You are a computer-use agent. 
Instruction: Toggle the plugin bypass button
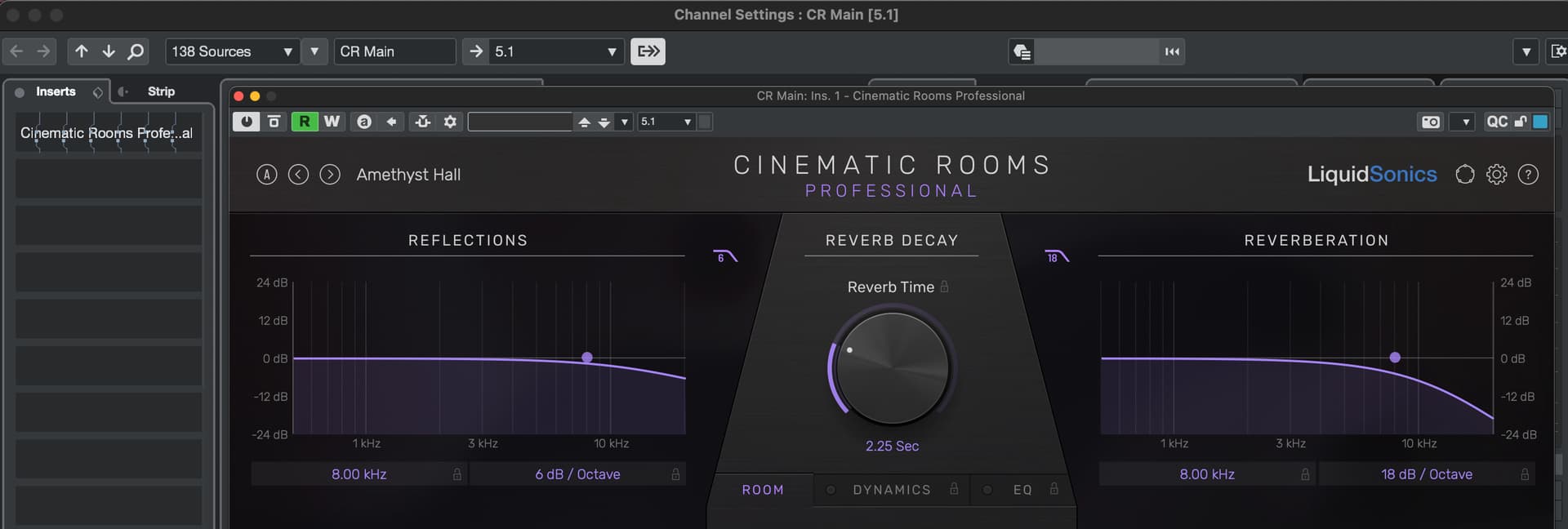pyautogui.click(x=274, y=122)
